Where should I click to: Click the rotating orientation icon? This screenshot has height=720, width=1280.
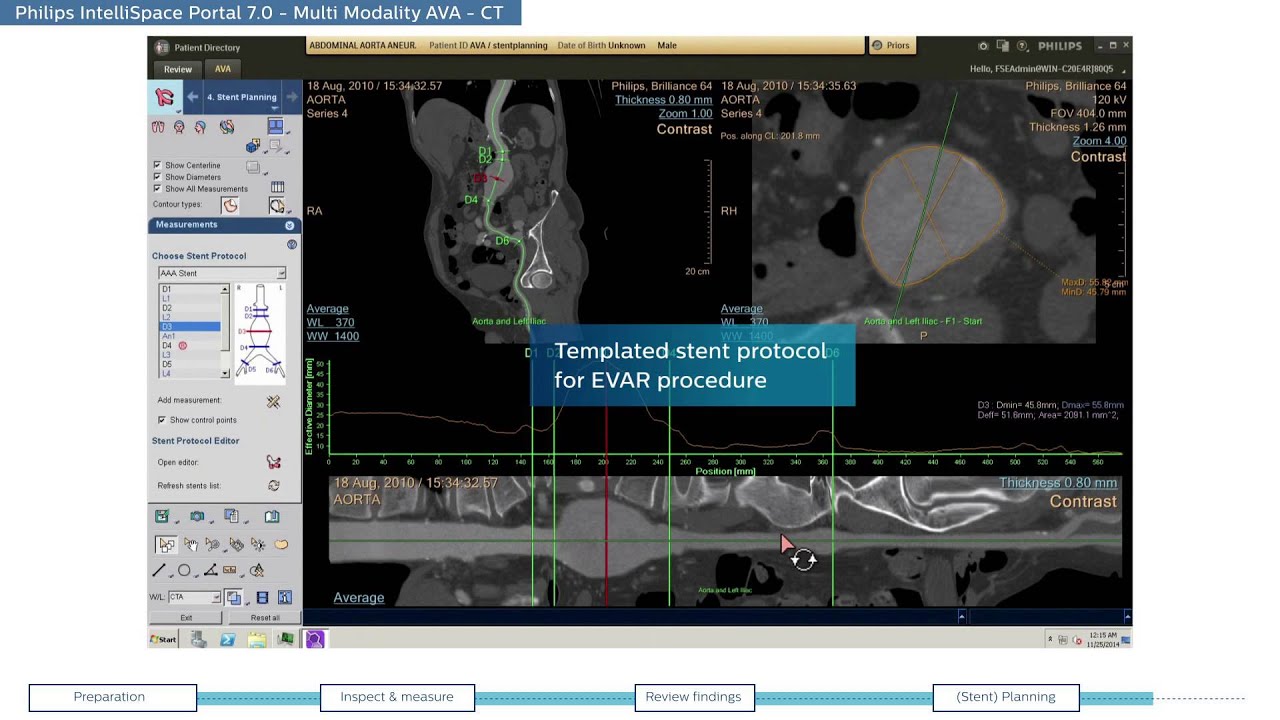tap(227, 127)
